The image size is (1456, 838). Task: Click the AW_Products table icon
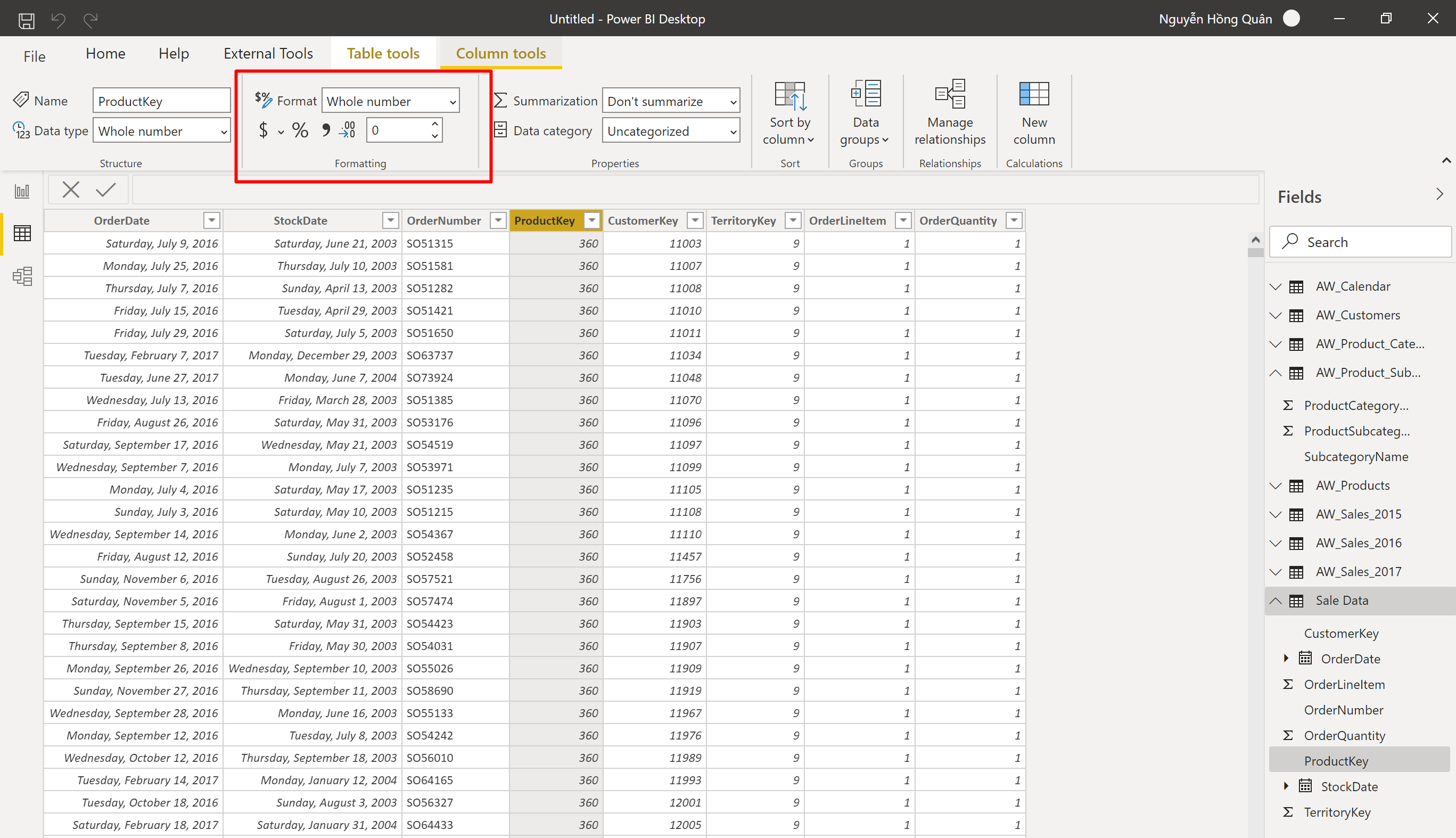[x=1296, y=486]
